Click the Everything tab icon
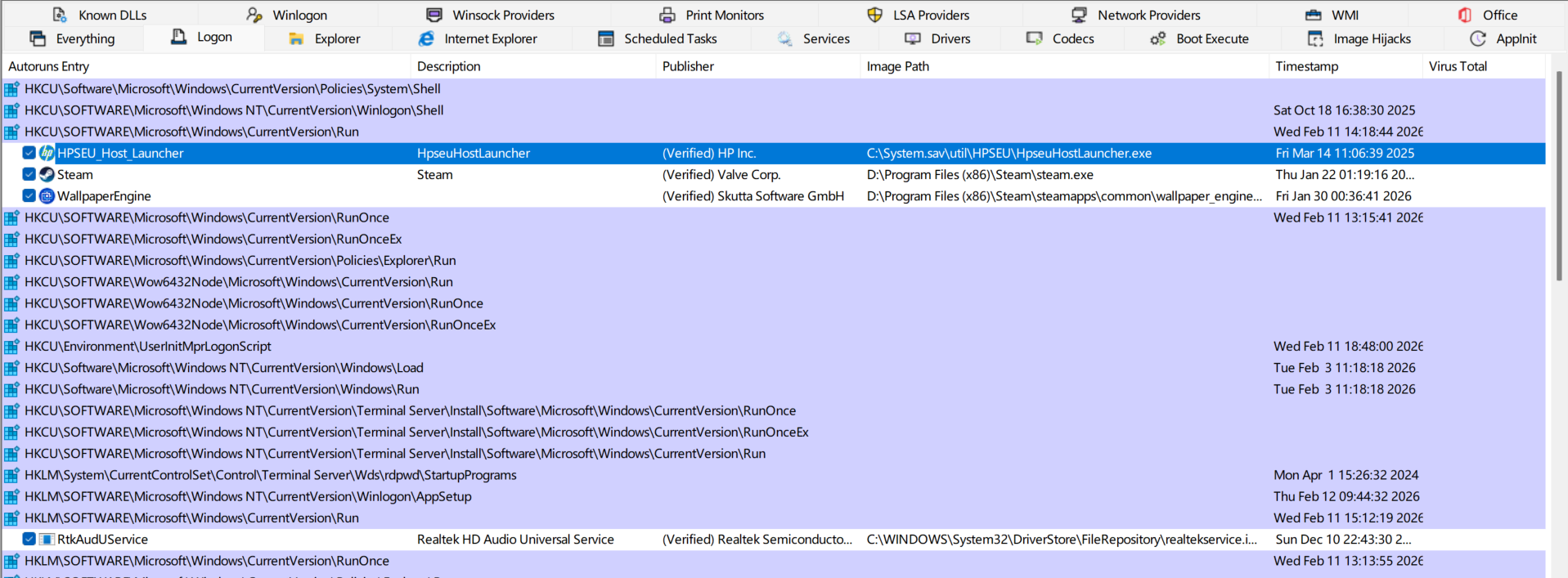This screenshot has height=578, width=1568. [38, 38]
